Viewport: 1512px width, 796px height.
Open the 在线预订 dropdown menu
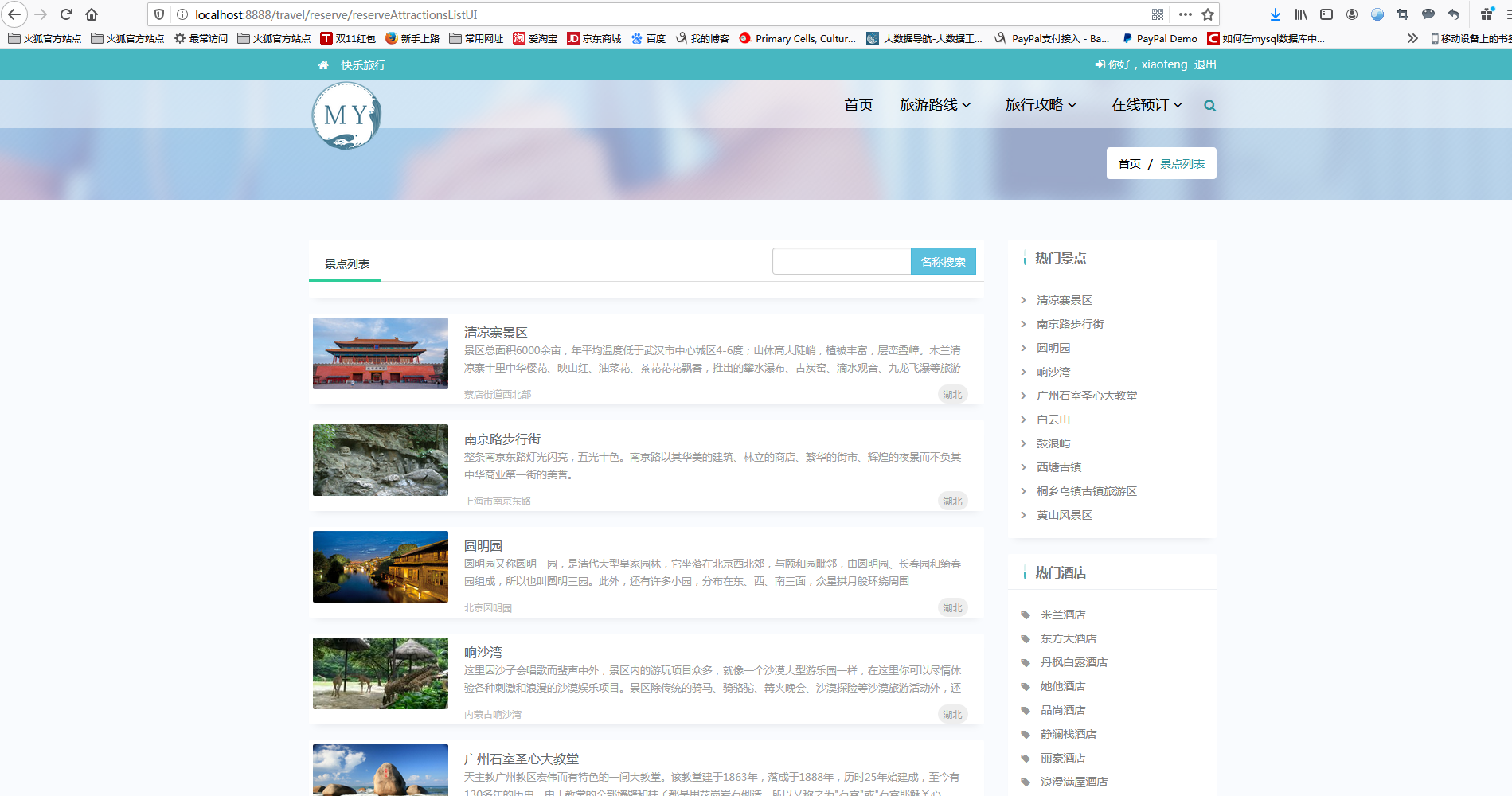coord(1146,105)
